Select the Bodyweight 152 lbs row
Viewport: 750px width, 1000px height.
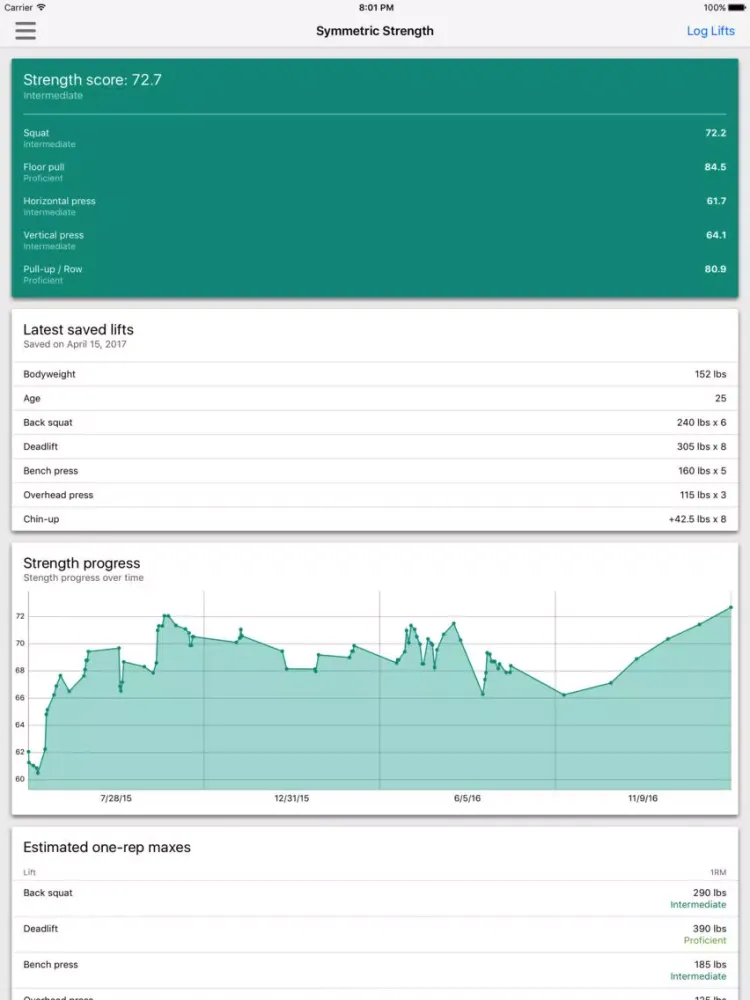[375, 374]
